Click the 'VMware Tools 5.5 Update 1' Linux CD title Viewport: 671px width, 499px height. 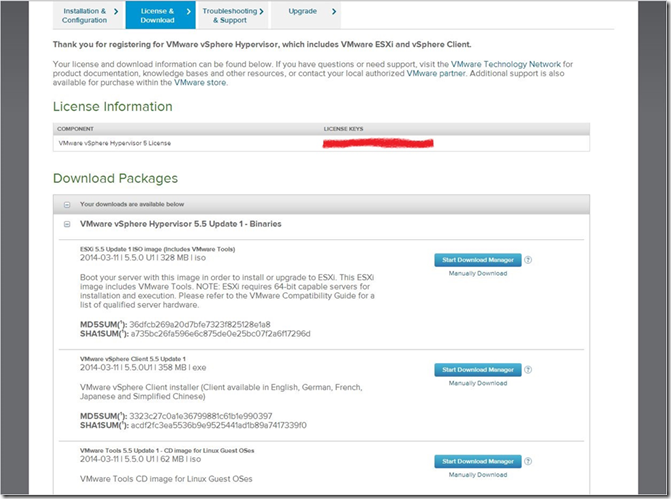167,451
